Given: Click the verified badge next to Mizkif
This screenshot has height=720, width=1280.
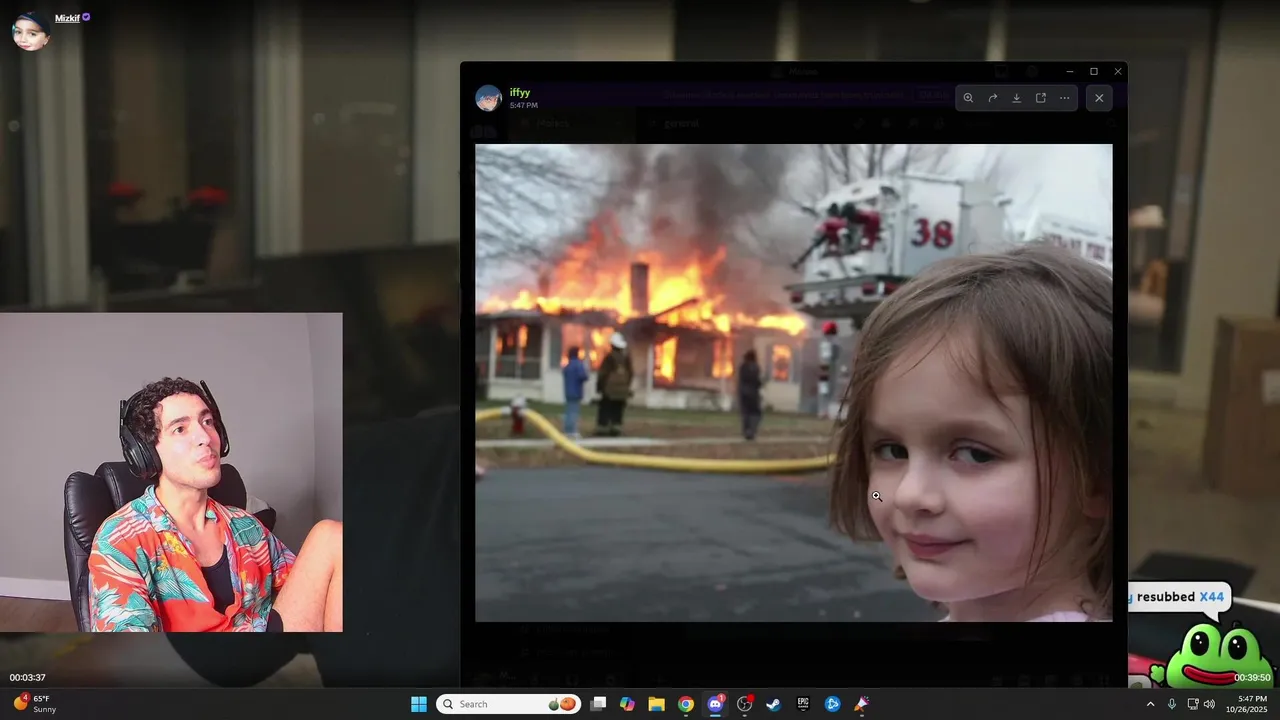Looking at the screenshot, I should (x=87, y=18).
